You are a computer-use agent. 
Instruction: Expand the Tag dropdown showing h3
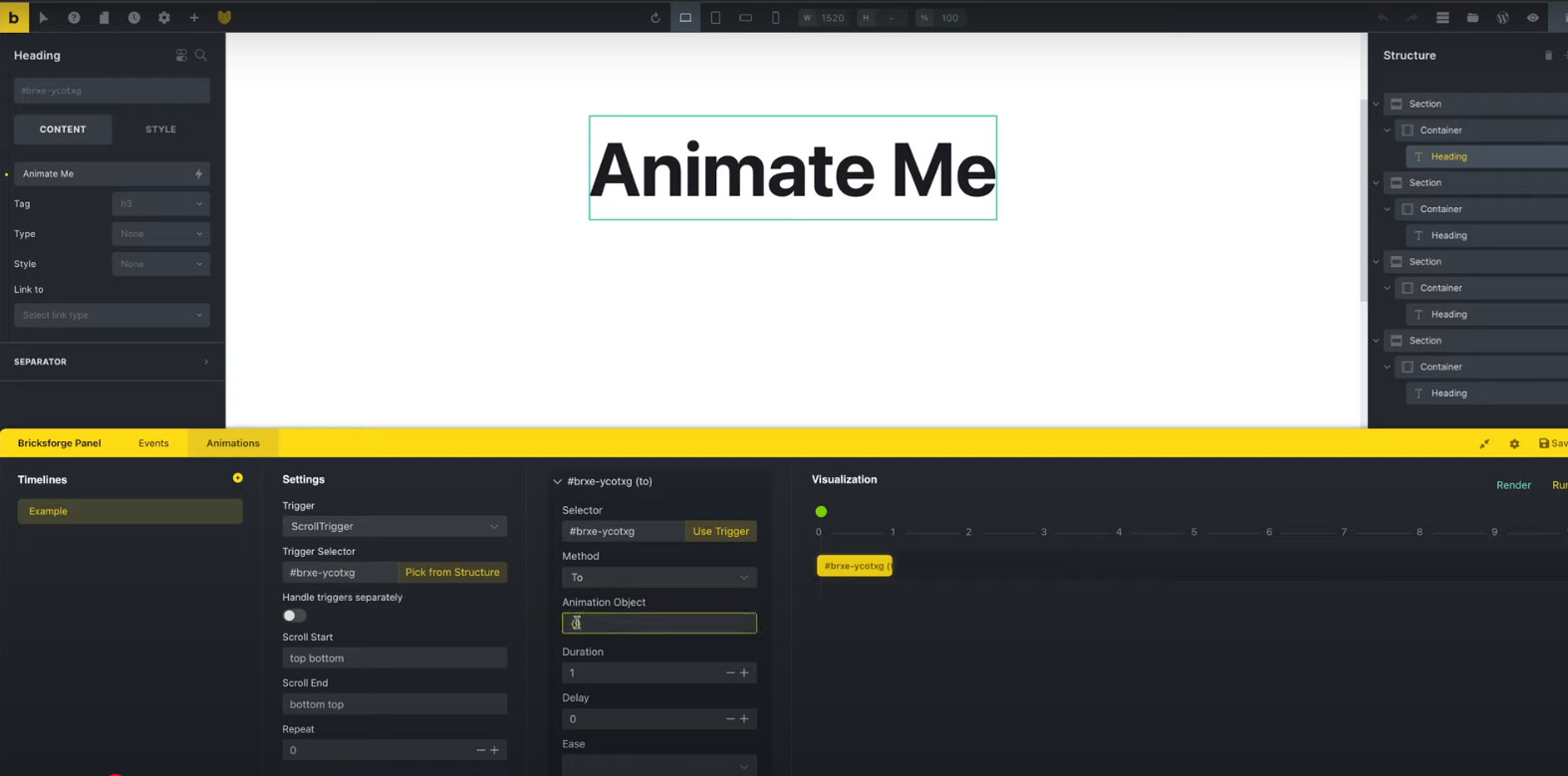(160, 204)
